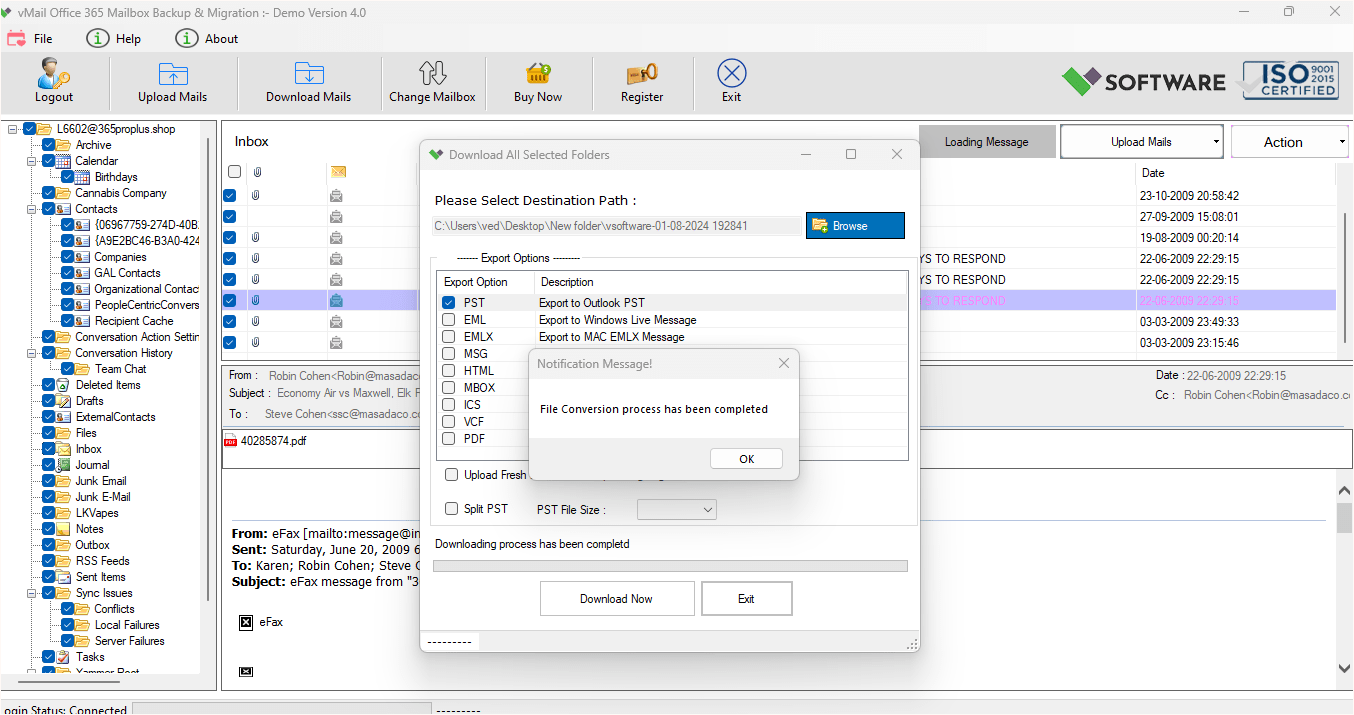Click the Deleted Items recycle icon

pyautogui.click(x=63, y=385)
